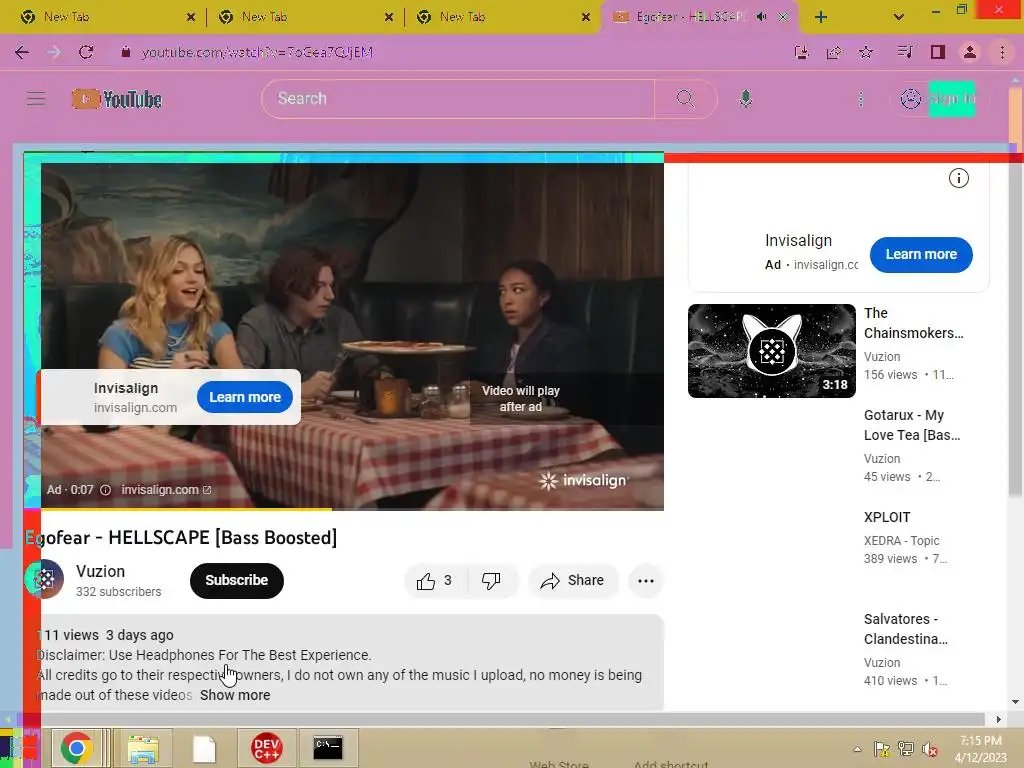Mute the tab via speaker icon
This screenshot has height=768, width=1024.
761,17
